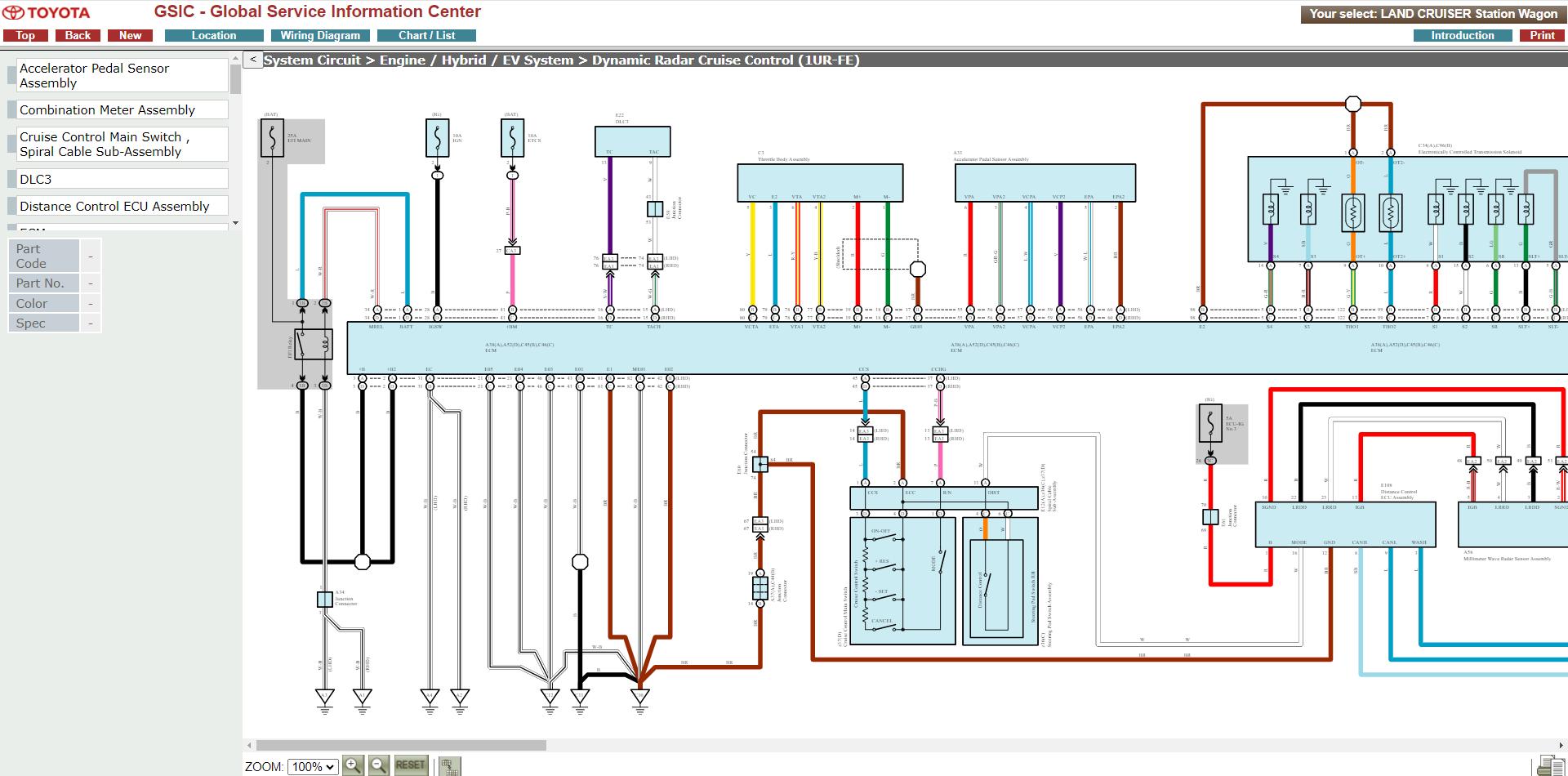This screenshot has width=1568, height=776.
Task: Click the Print button in the header
Action: click(x=1542, y=35)
